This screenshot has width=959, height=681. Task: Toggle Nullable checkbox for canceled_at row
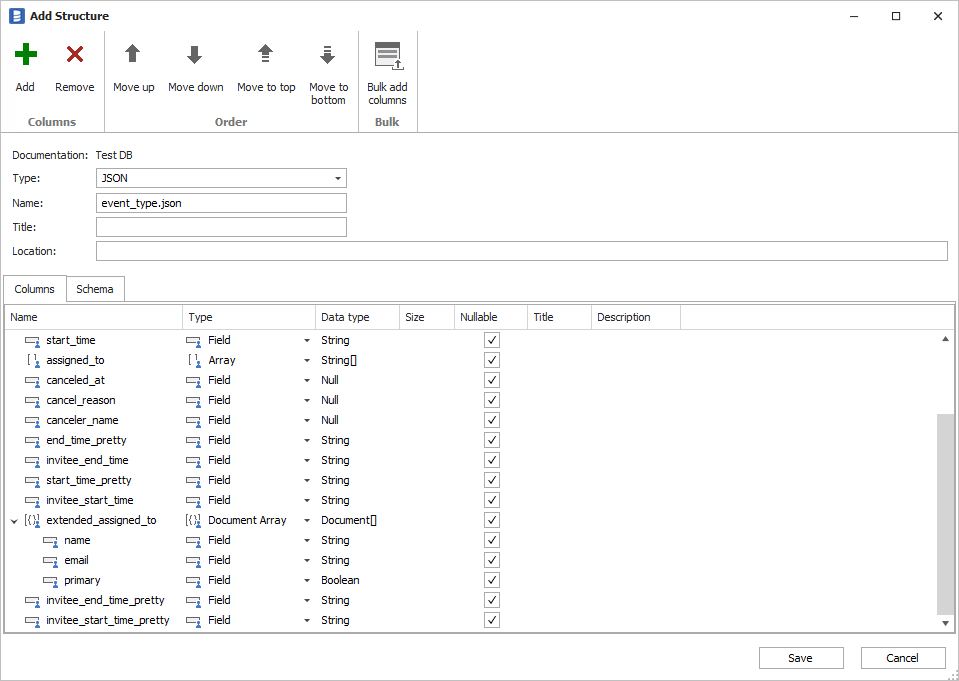491,380
